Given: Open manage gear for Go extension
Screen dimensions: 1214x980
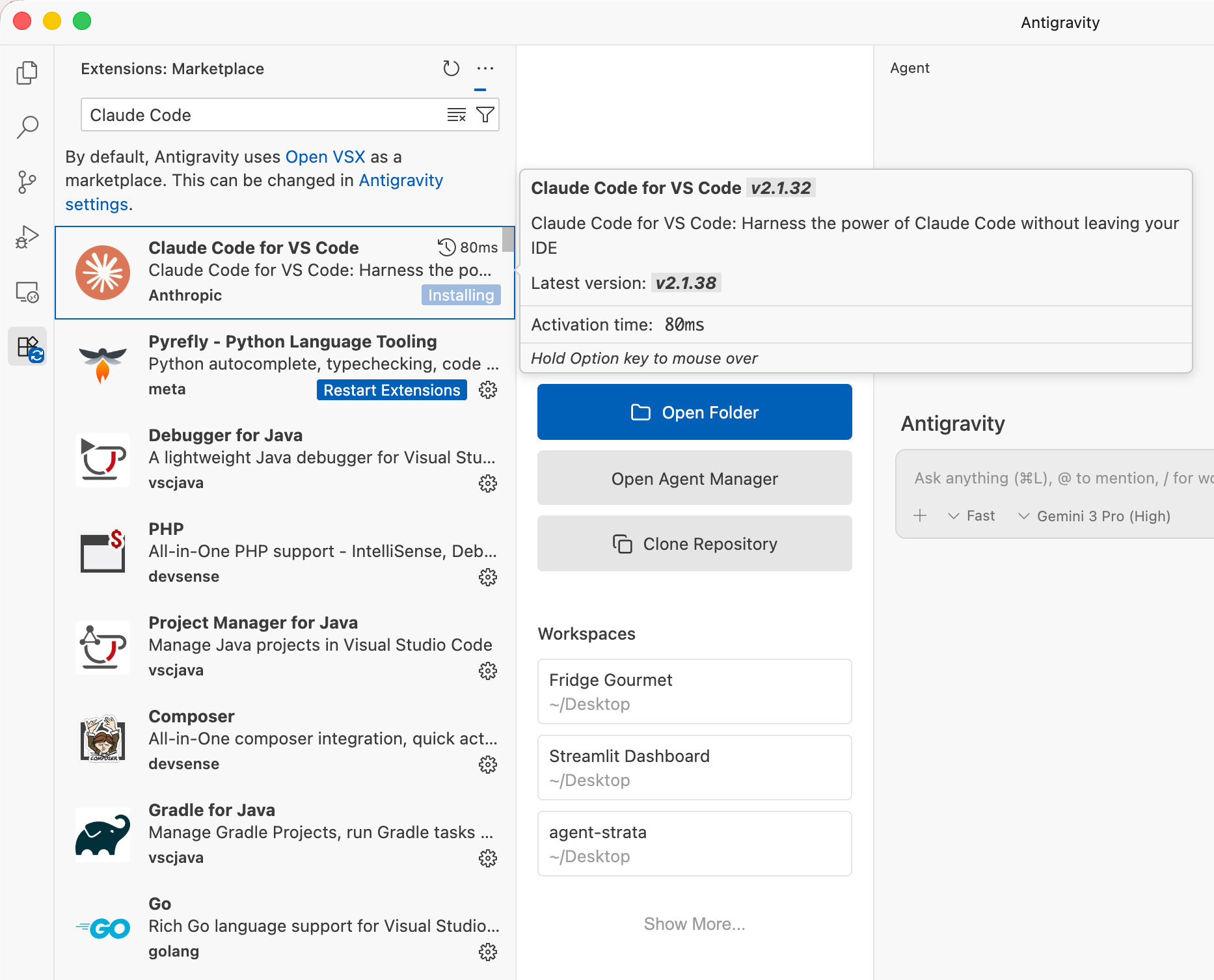Looking at the screenshot, I should point(488,952).
